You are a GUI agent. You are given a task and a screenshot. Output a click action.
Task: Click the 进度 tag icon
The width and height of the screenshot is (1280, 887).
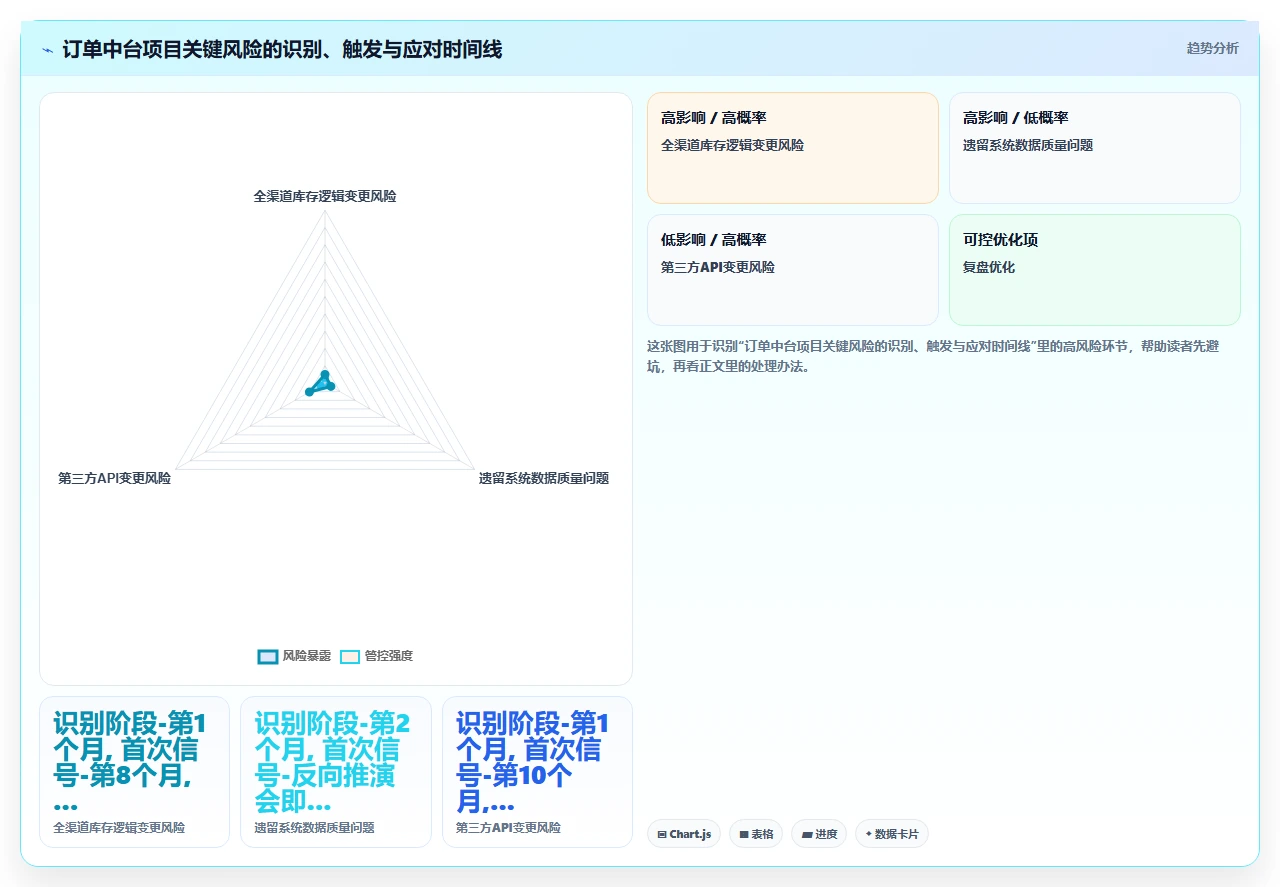(807, 834)
